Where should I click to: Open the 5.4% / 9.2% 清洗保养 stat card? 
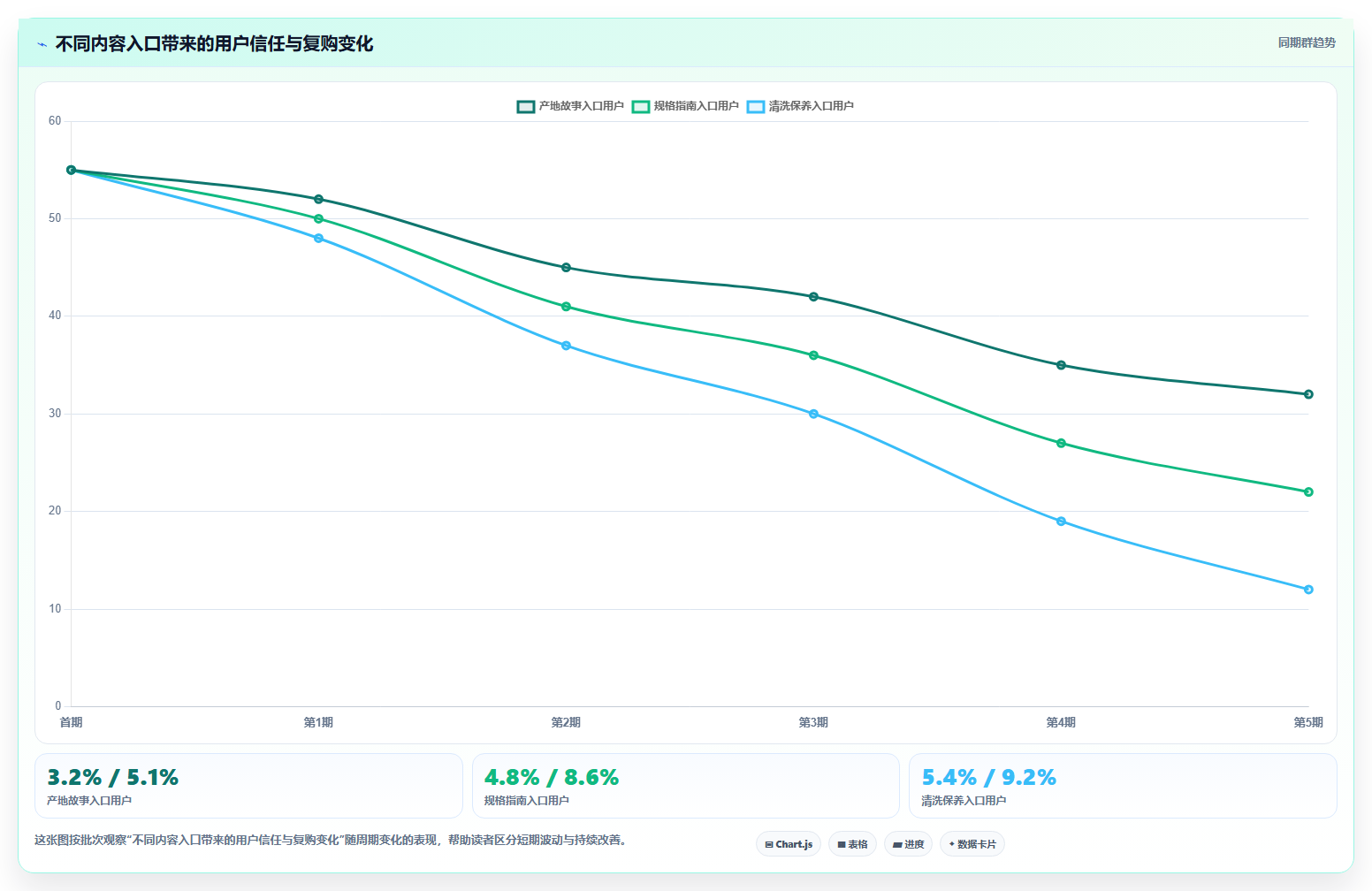[1123, 786]
